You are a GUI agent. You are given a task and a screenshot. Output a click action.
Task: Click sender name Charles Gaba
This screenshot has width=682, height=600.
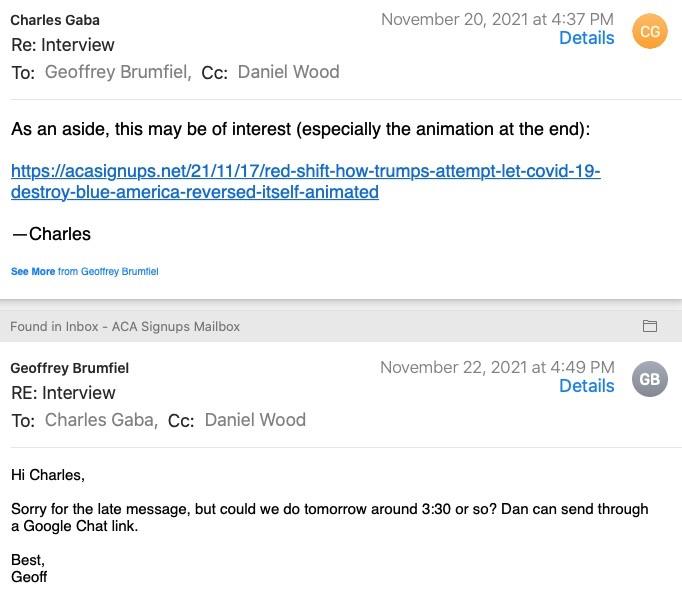(x=55, y=20)
